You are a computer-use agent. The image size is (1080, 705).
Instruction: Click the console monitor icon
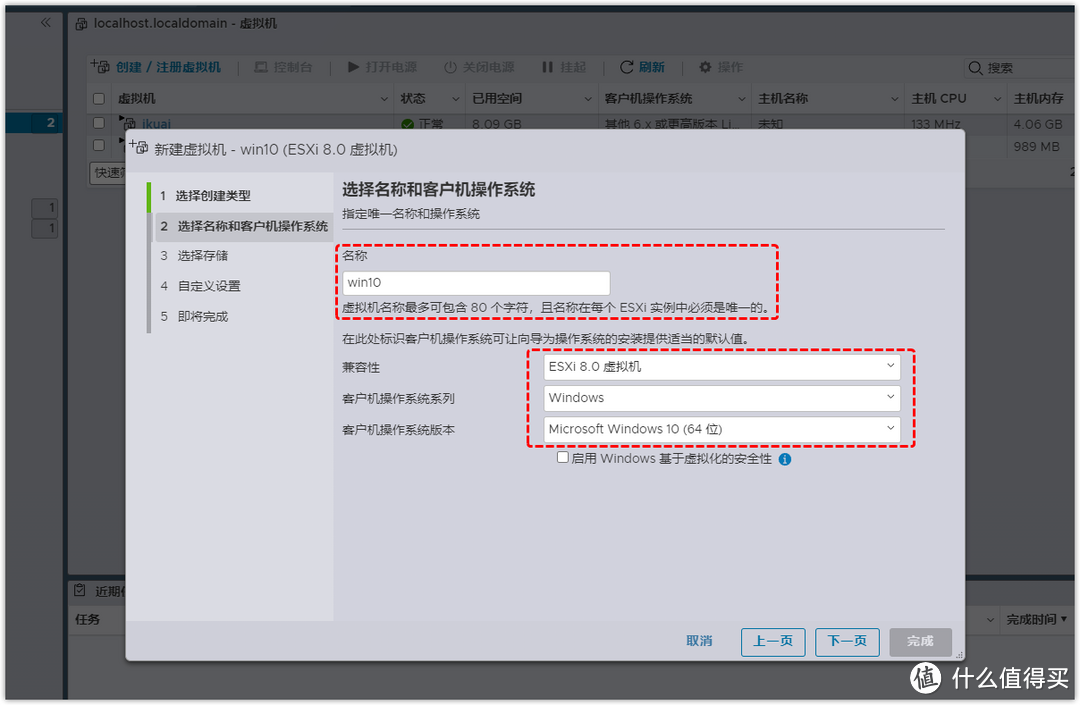point(261,67)
